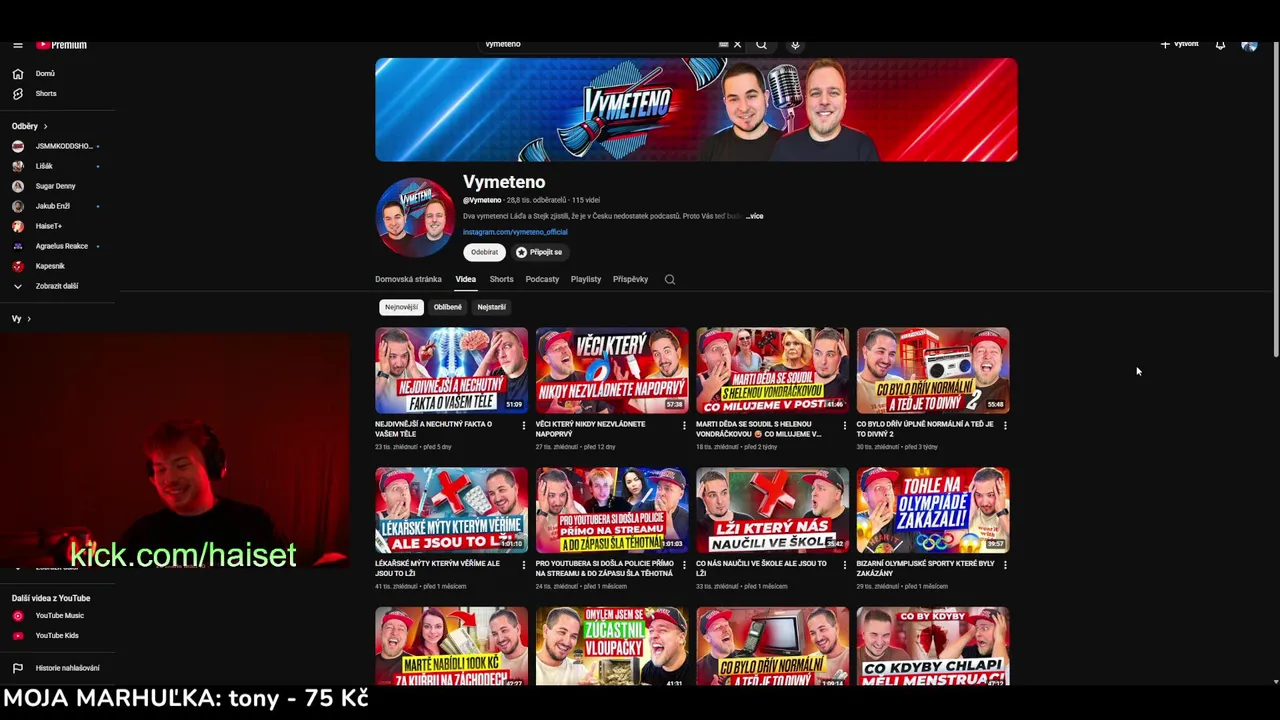Image resolution: width=1280 pixels, height=720 pixels.
Task: Open thumbnail Marti děda se soudil
Action: (772, 370)
